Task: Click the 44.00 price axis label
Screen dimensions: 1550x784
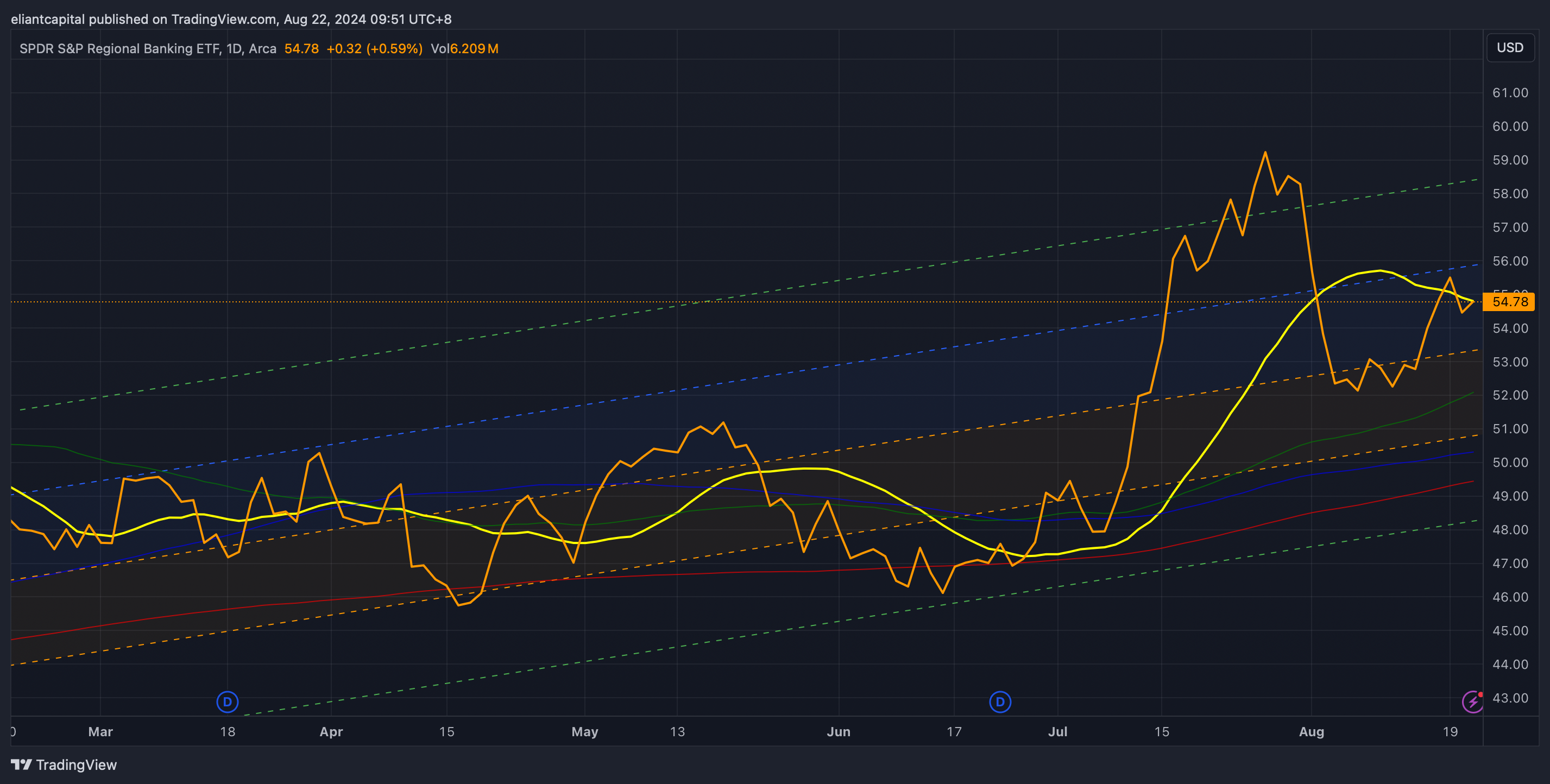Action: click(1510, 665)
